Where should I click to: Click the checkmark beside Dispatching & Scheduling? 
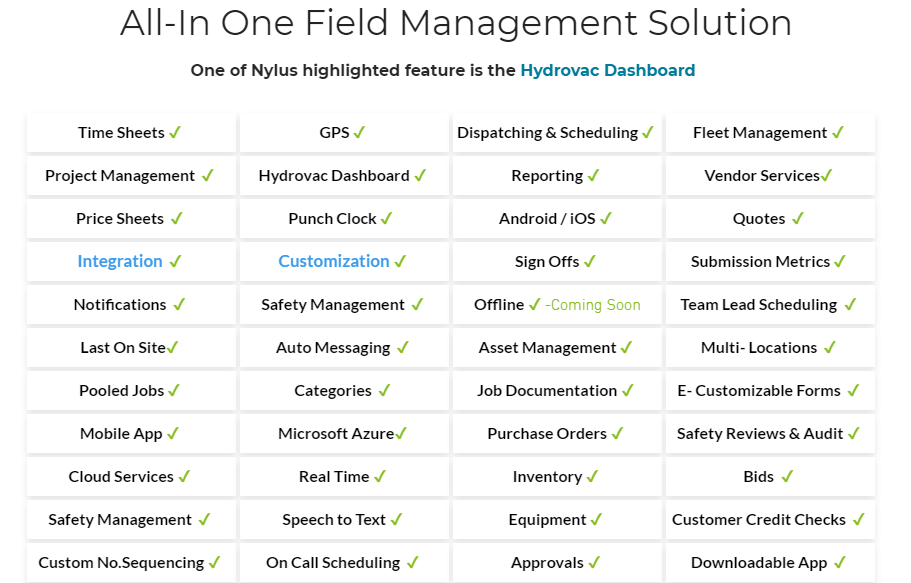648,132
